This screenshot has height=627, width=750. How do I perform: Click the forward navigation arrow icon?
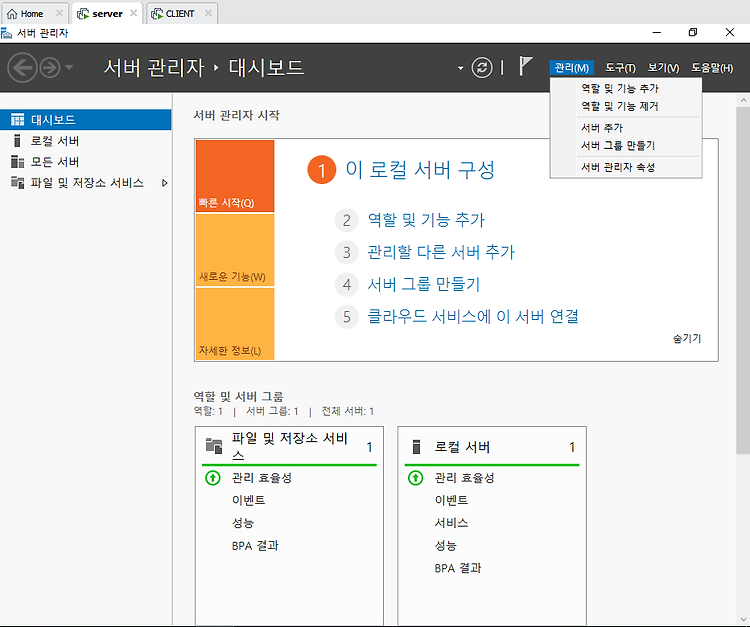50,68
